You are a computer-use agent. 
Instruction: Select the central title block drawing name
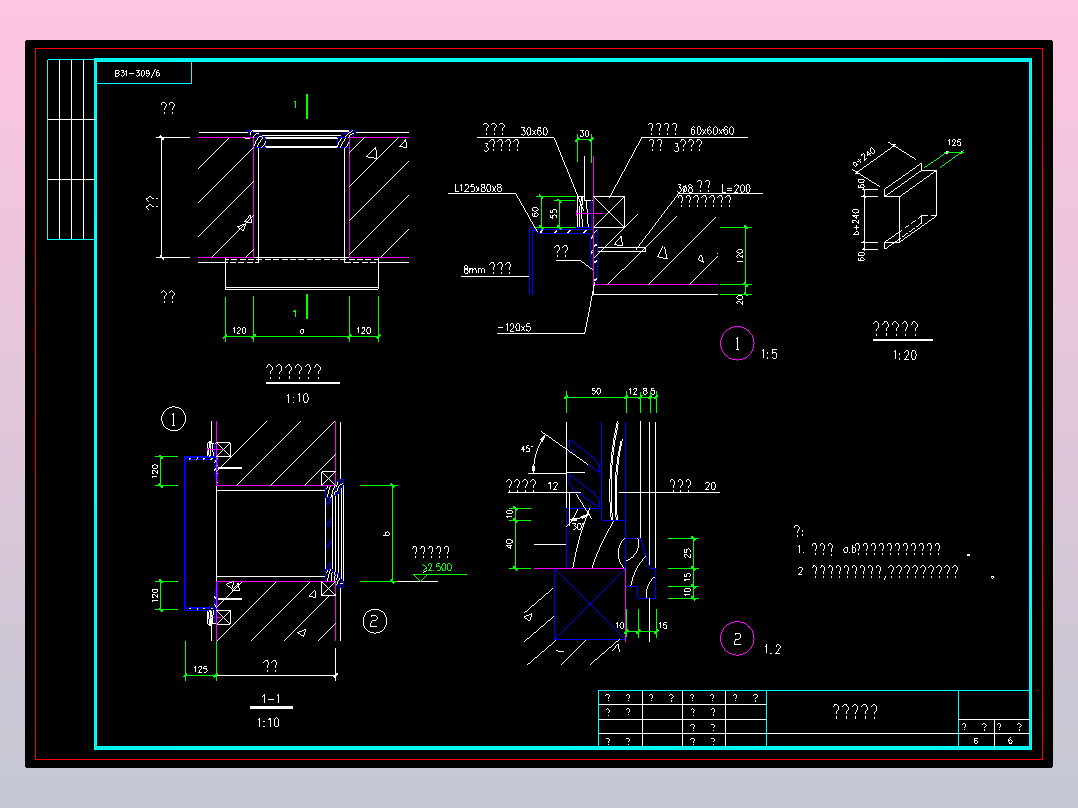click(x=855, y=712)
